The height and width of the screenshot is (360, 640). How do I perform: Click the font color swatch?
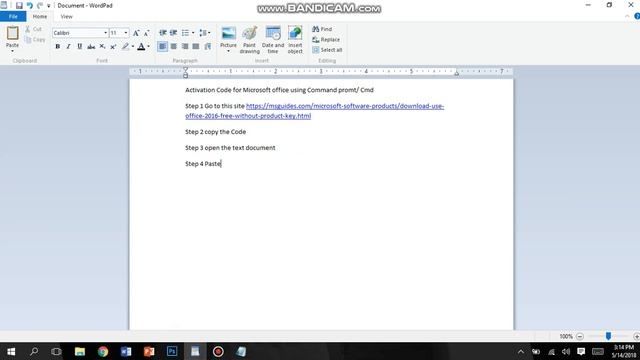click(x=141, y=47)
